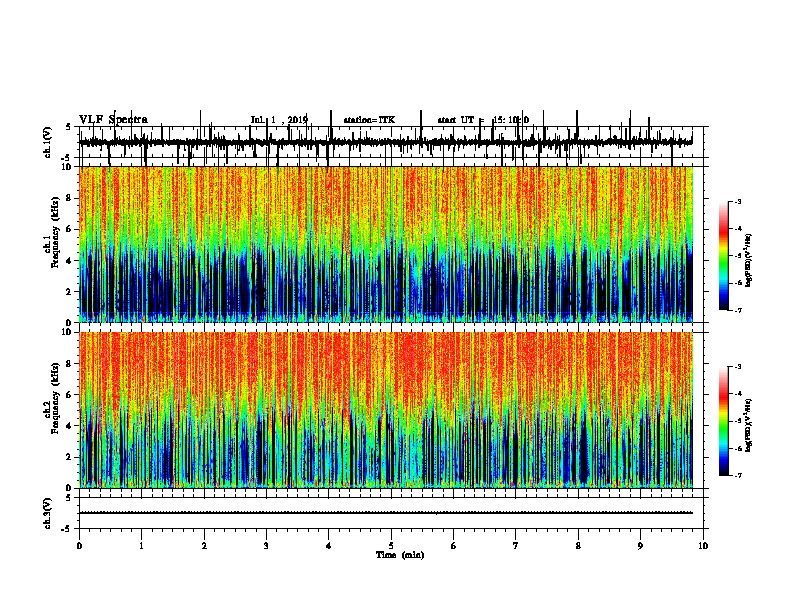Click time axis tick label "5"
Screen dimensions: 792x612
pos(391,546)
